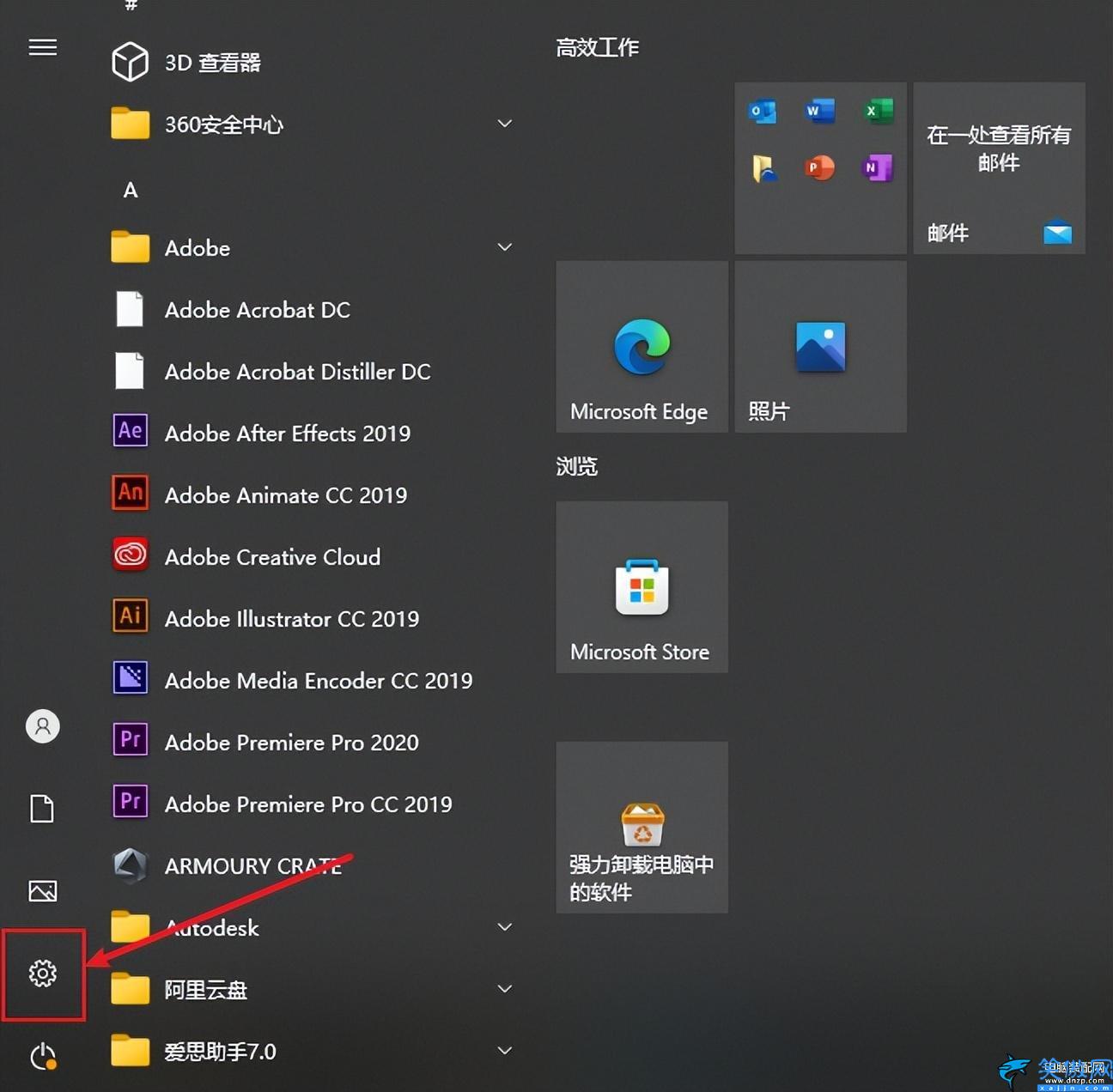The image size is (1113, 1092).
Task: Click the Adobe folder icon
Action: (x=131, y=247)
